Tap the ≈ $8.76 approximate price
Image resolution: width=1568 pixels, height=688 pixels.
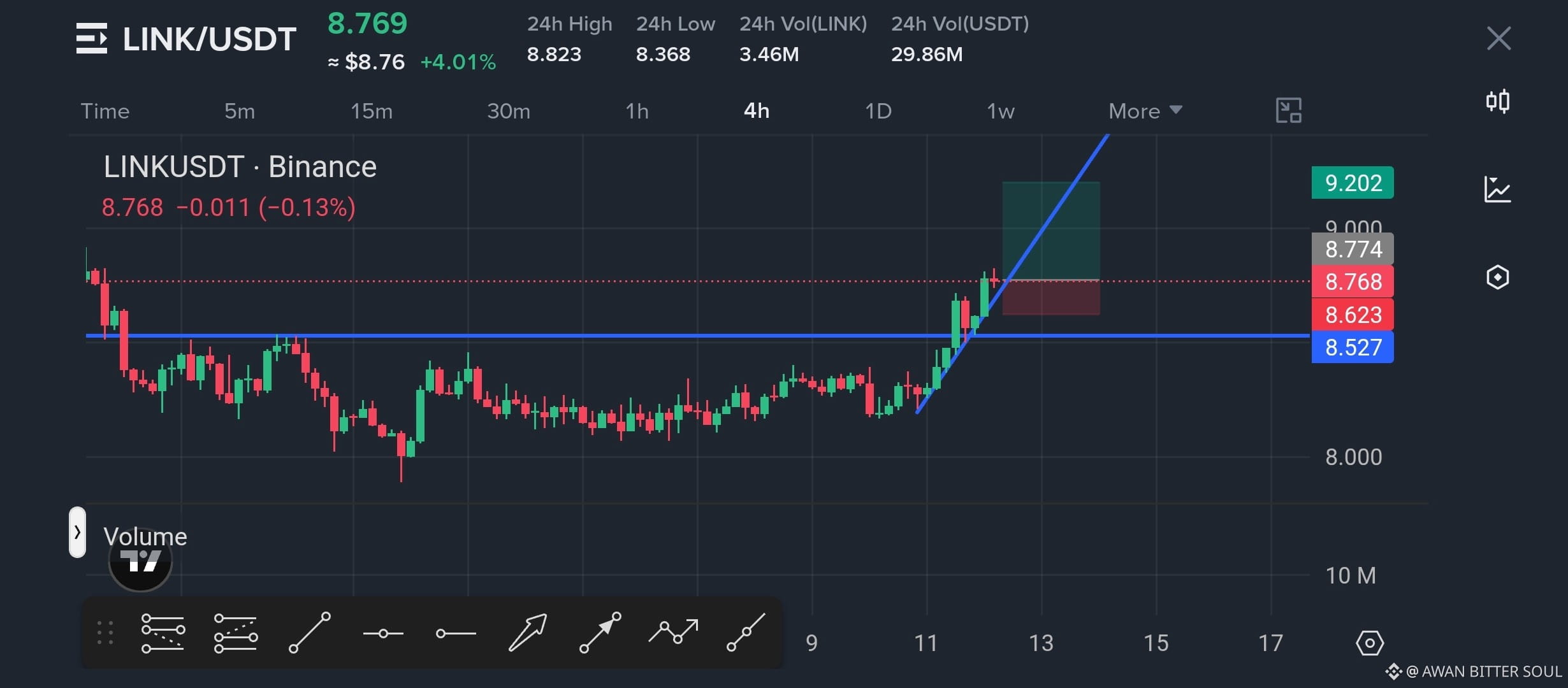click(366, 62)
